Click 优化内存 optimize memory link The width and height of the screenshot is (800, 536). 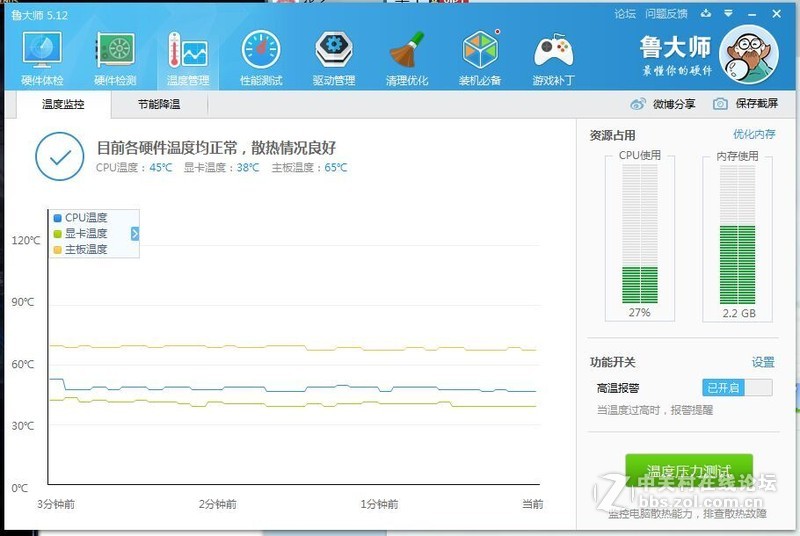[x=754, y=134]
